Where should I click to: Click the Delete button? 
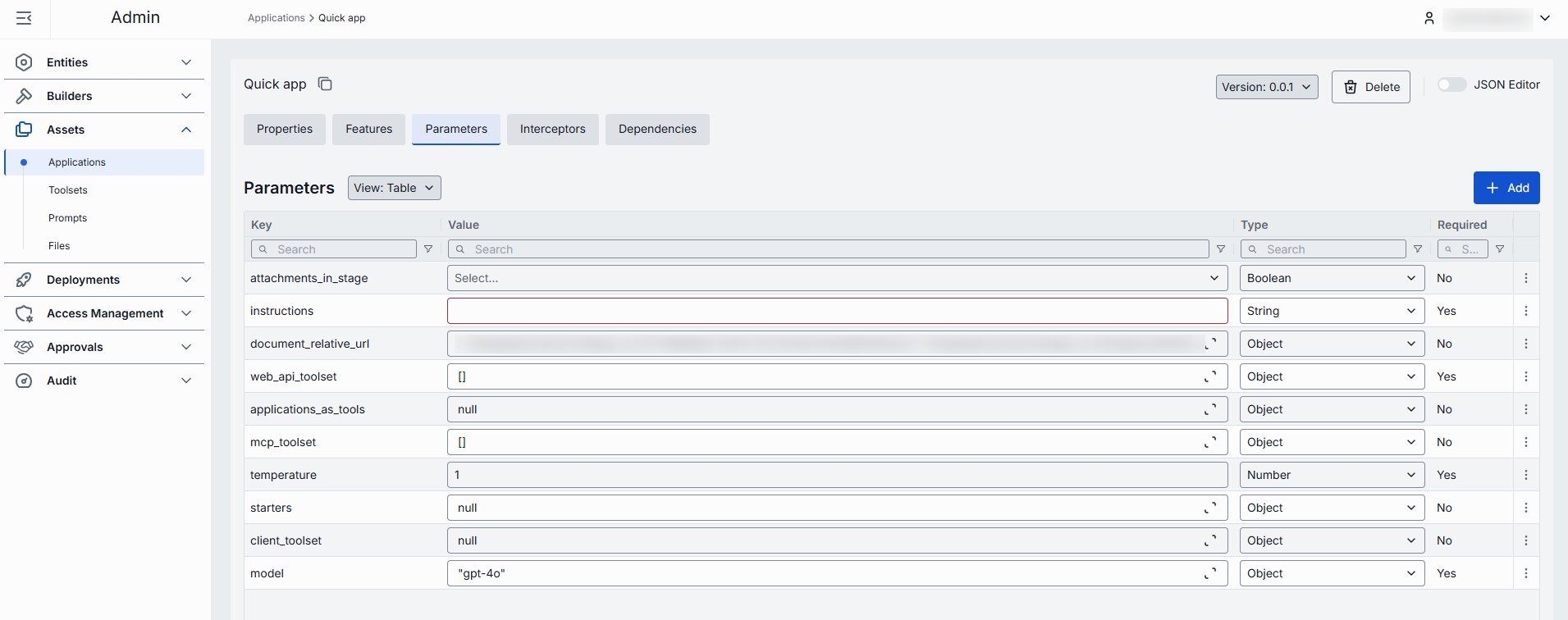[1370, 87]
